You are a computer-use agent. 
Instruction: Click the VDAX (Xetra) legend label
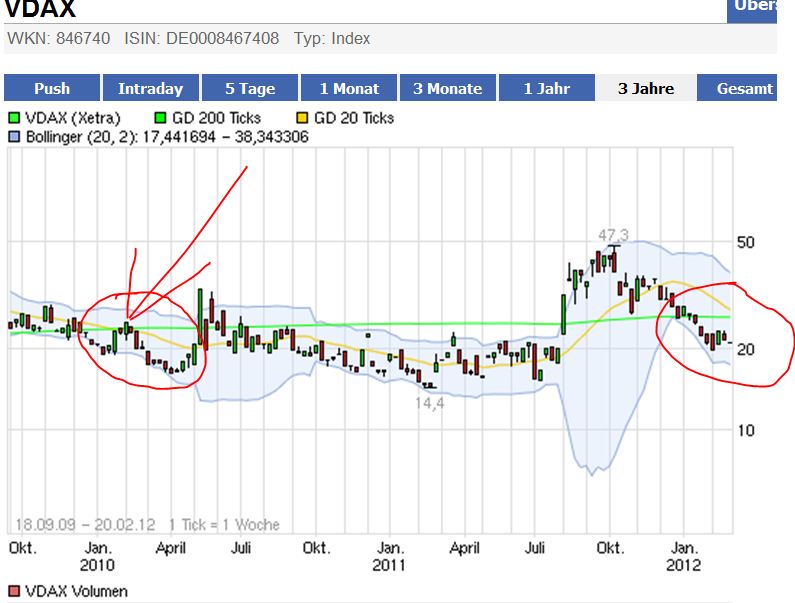73,118
